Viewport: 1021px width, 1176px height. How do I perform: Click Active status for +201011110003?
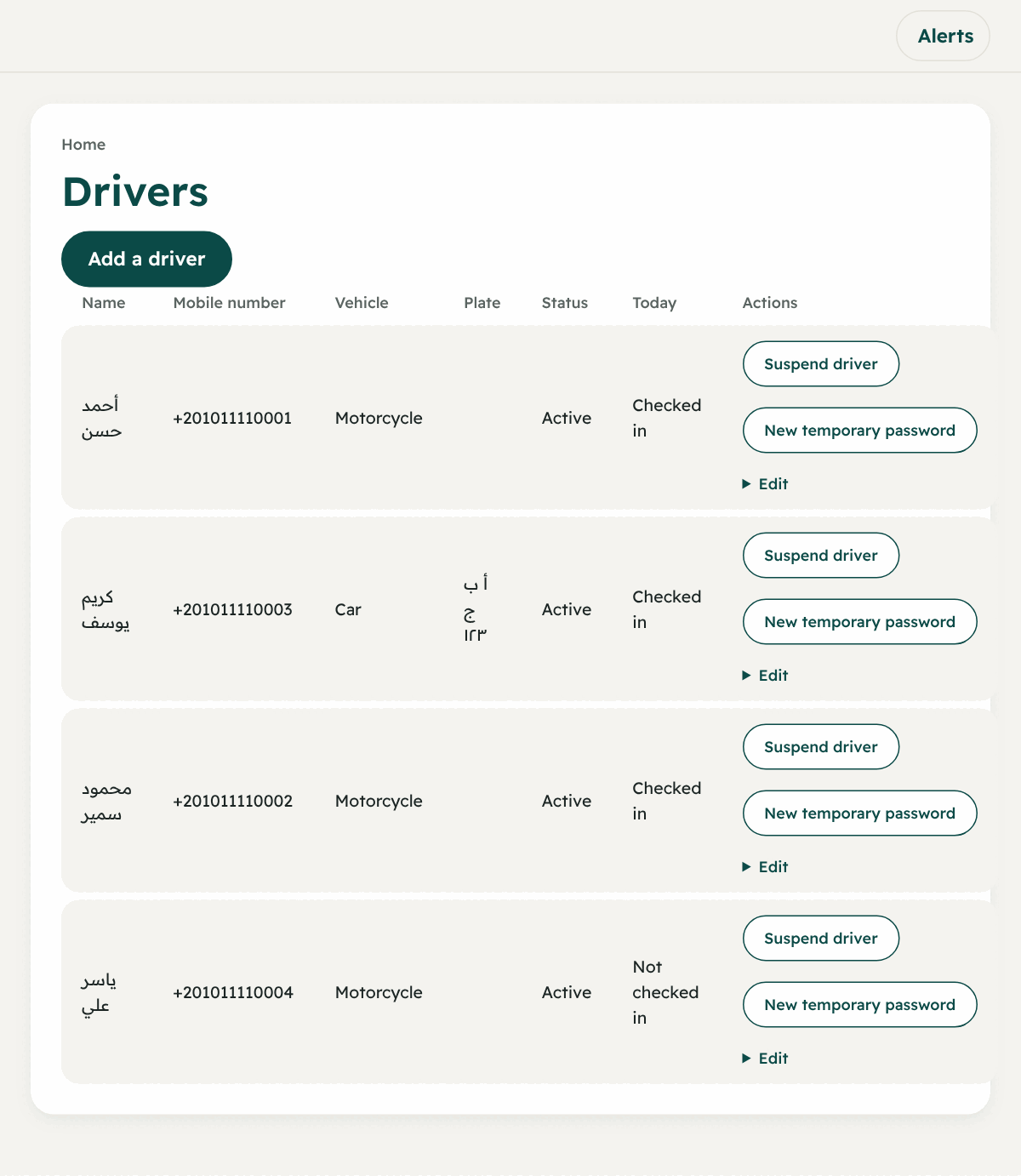tap(567, 610)
